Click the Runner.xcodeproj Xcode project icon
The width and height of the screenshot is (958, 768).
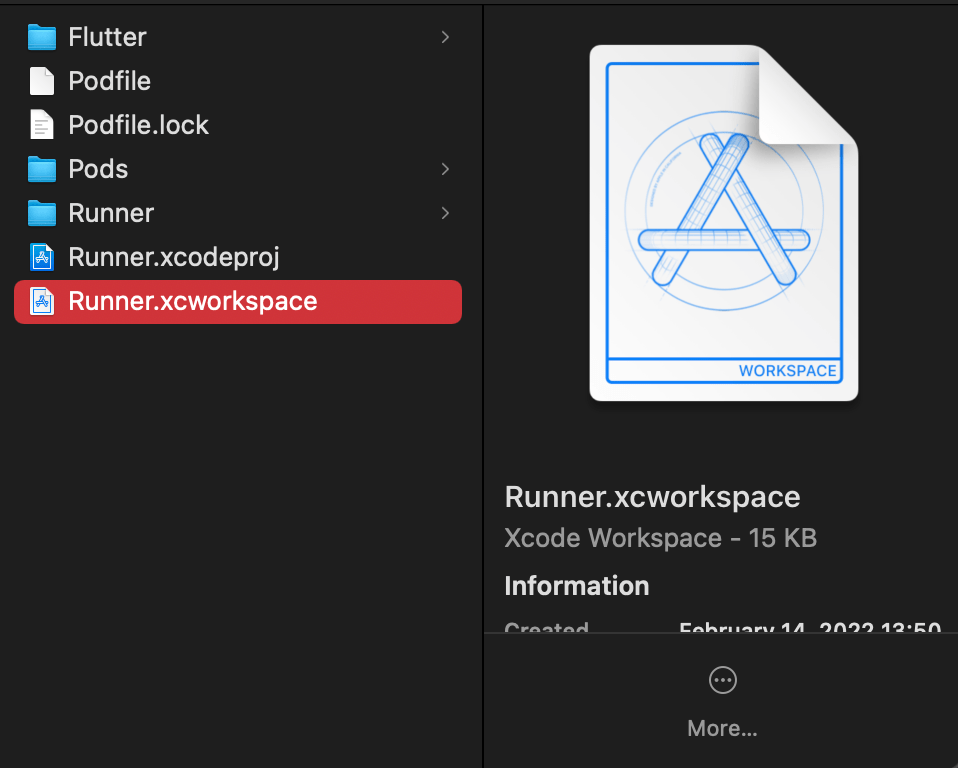tap(41, 257)
